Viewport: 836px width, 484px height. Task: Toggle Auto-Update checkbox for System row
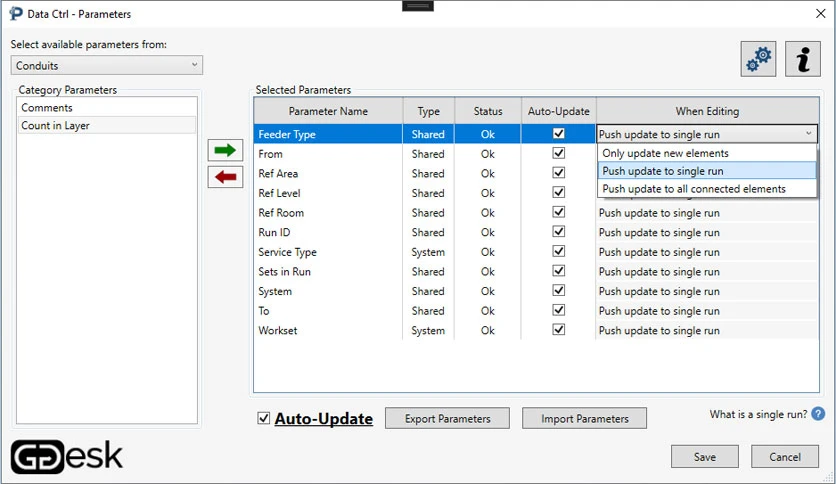[x=558, y=291]
